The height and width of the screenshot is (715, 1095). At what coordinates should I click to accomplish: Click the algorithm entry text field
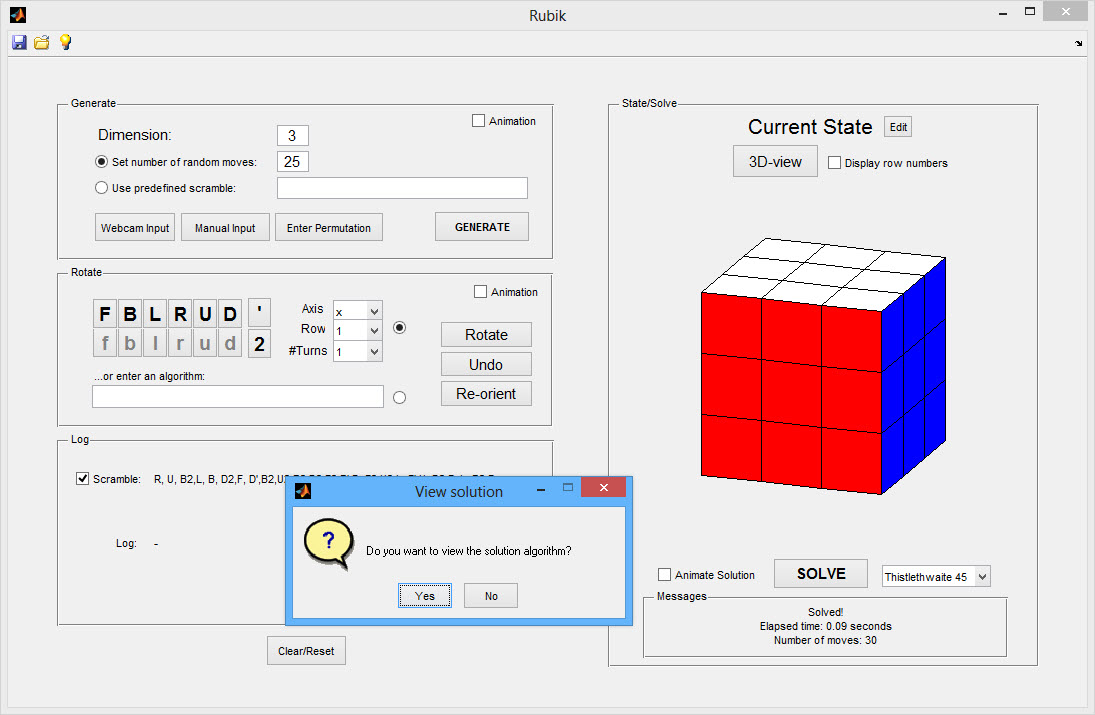tap(238, 397)
